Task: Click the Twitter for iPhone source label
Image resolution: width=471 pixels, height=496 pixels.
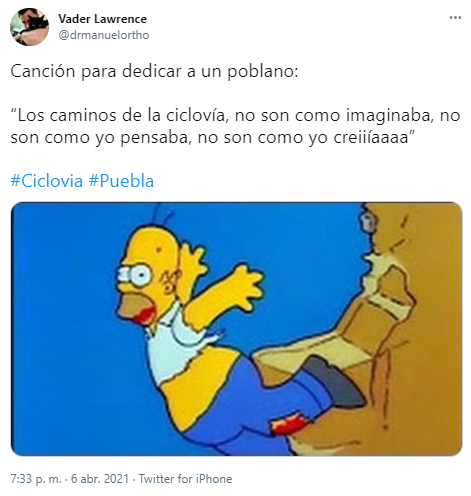Action: pos(185,479)
